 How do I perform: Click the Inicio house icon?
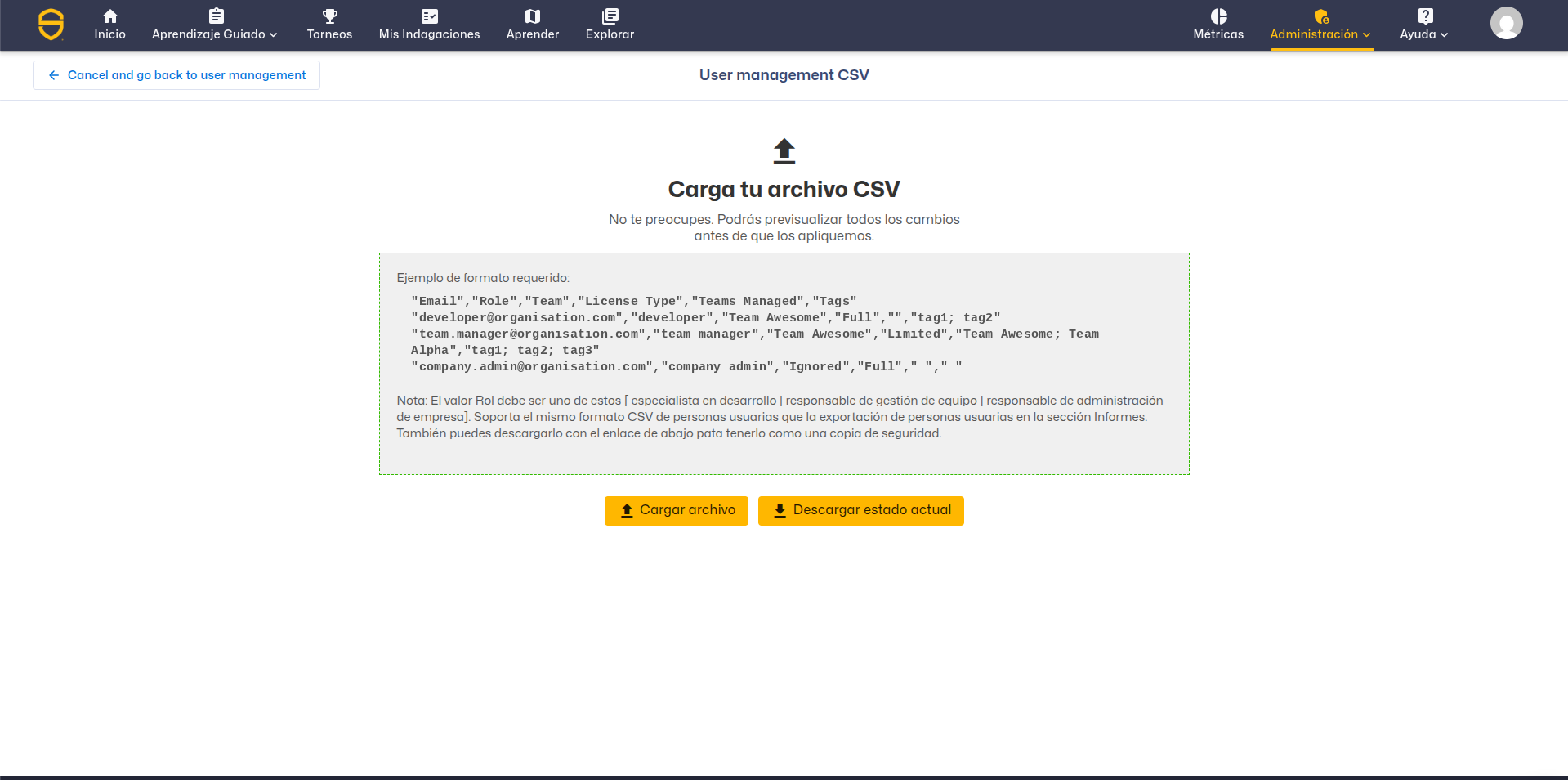109,16
